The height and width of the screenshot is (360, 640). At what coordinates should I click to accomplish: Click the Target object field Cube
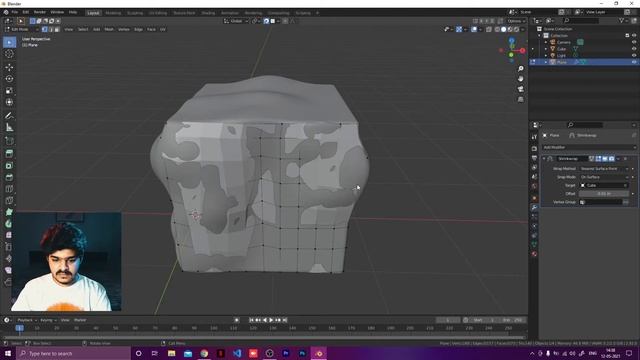[604, 185]
